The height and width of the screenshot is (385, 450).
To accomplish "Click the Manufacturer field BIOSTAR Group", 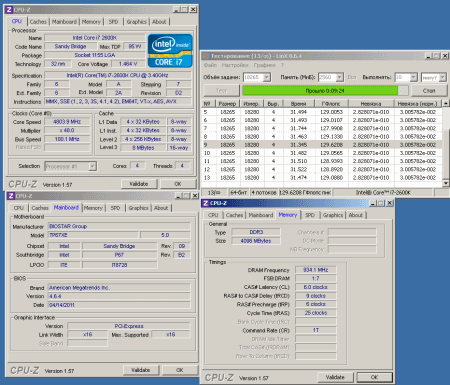I will click(119, 226).
